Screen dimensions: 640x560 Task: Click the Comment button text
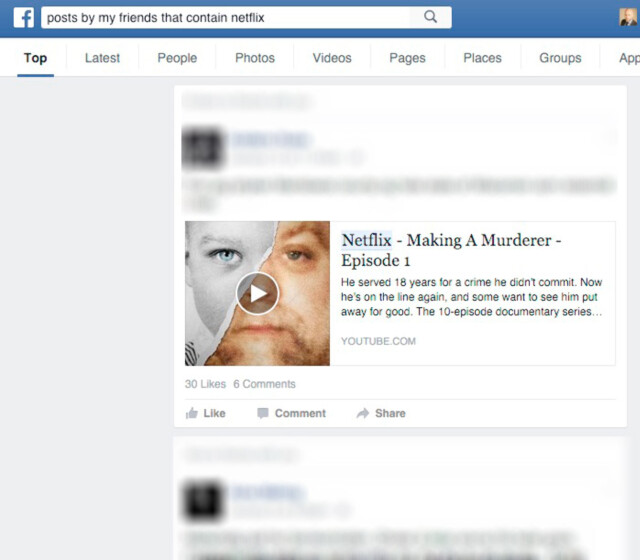tap(300, 413)
